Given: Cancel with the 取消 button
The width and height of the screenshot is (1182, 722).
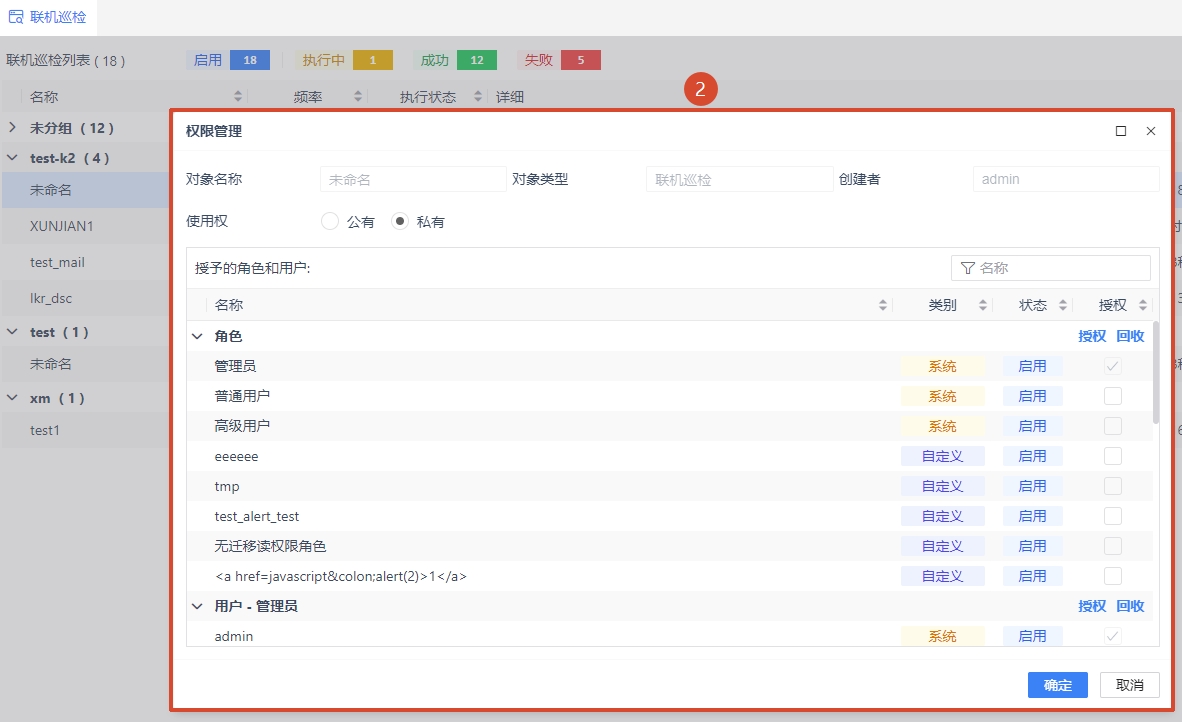Looking at the screenshot, I should pos(1129,684).
